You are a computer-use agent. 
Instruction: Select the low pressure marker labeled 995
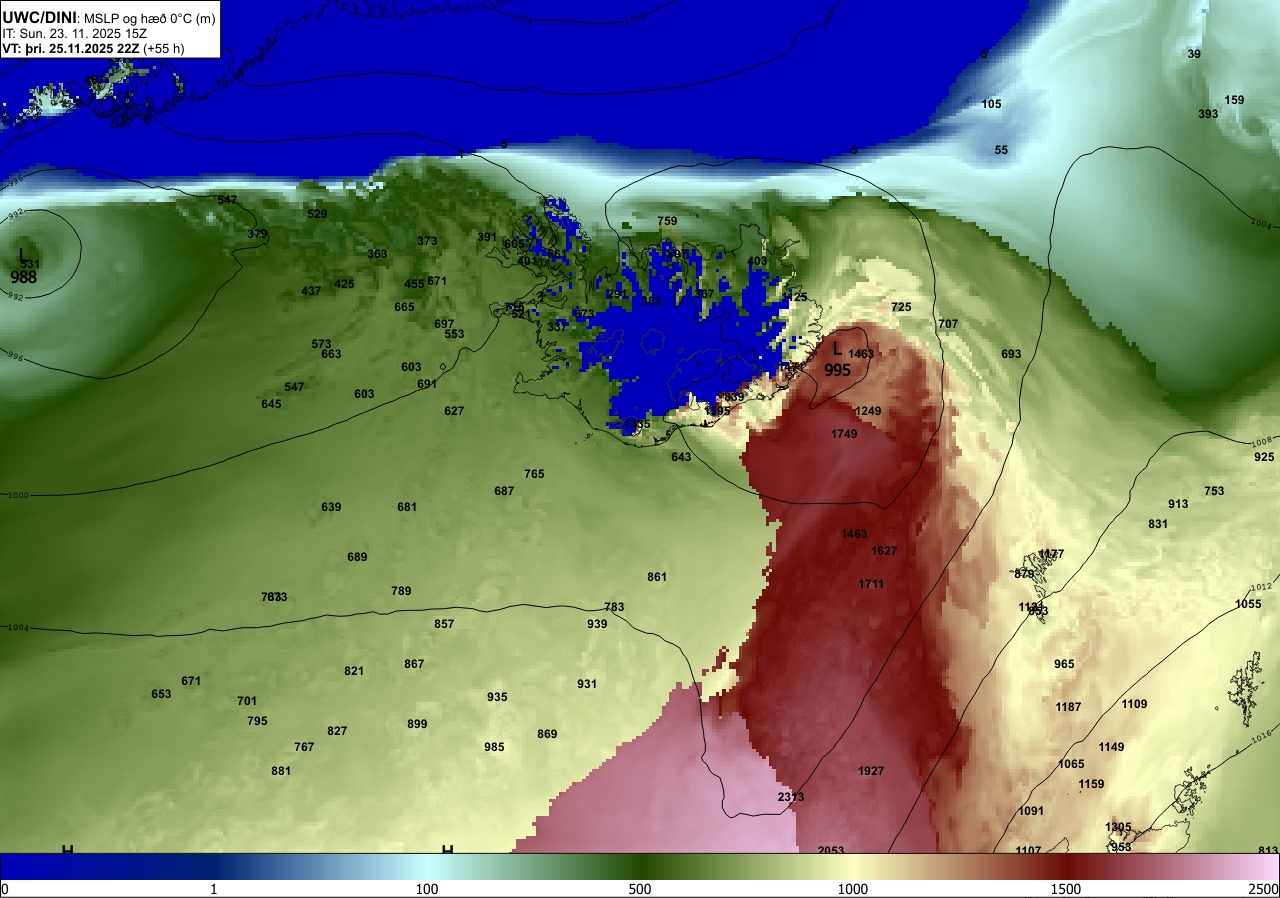pyautogui.click(x=837, y=359)
